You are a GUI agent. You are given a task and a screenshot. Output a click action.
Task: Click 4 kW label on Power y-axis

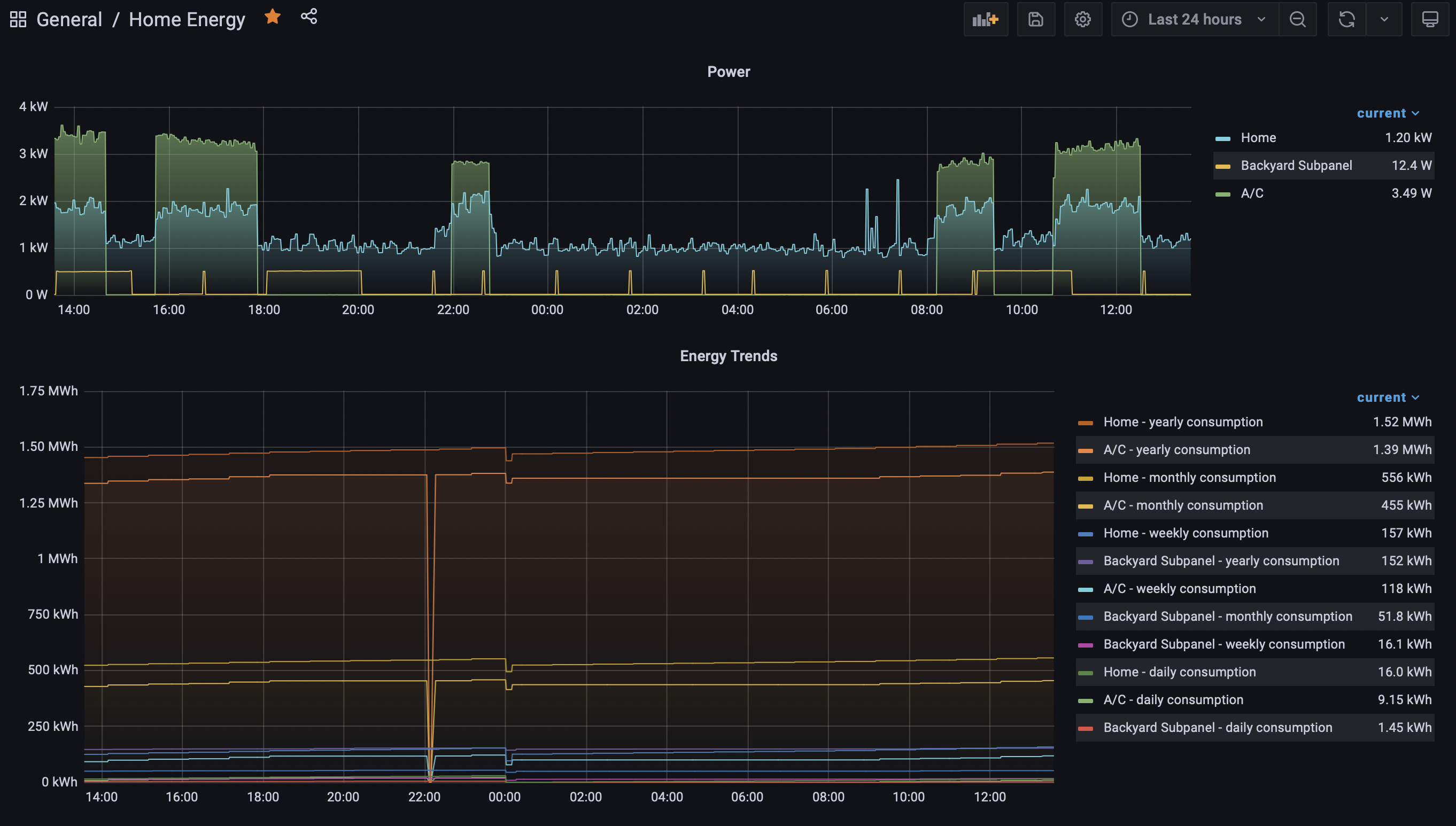click(x=34, y=107)
